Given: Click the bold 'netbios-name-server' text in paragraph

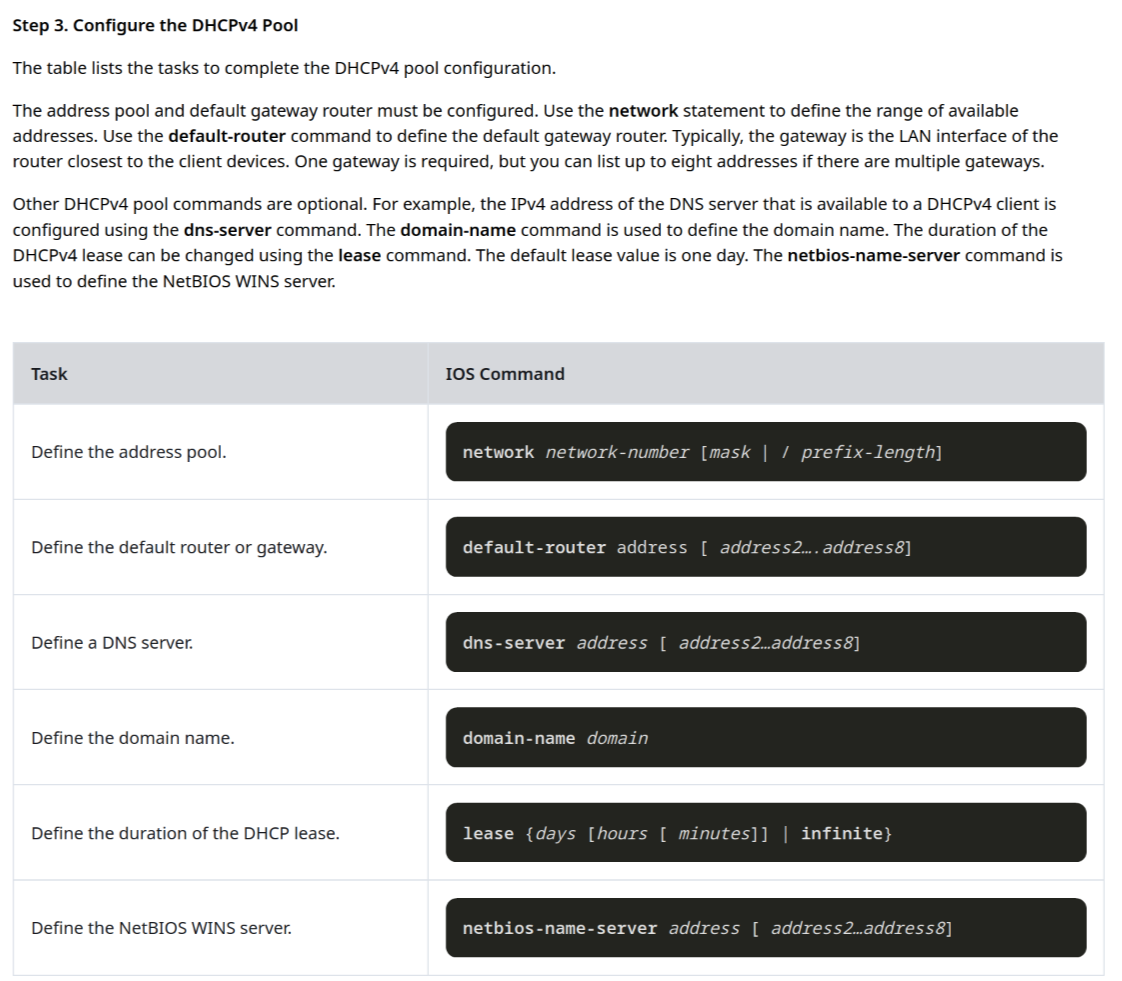Looking at the screenshot, I should click(874, 255).
